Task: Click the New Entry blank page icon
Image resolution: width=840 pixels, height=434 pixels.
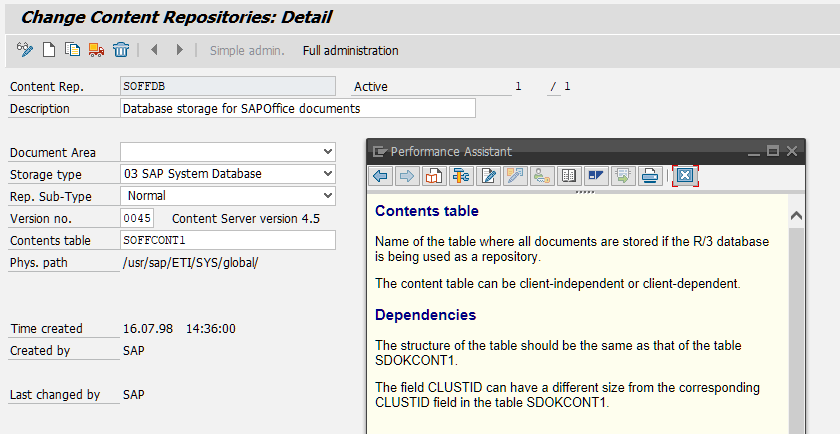Action: [49, 50]
